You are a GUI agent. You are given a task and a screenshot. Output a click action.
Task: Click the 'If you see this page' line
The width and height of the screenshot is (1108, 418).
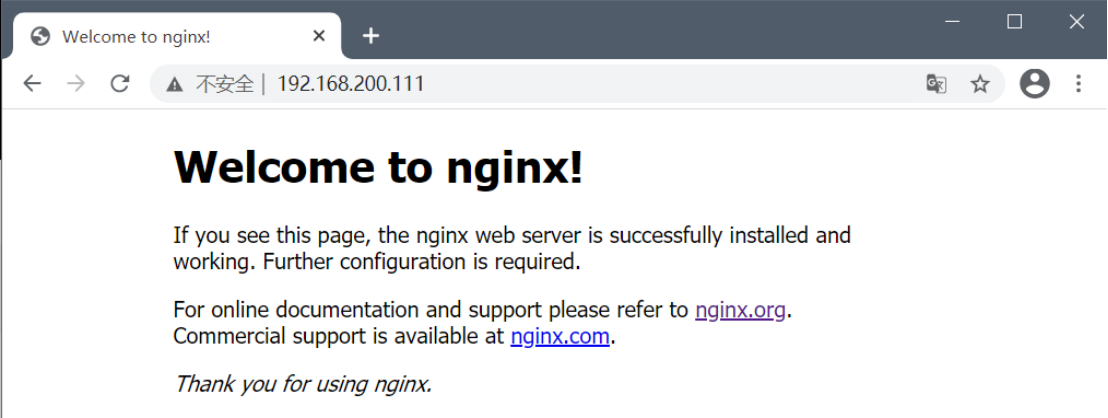pyautogui.click(x=512, y=235)
